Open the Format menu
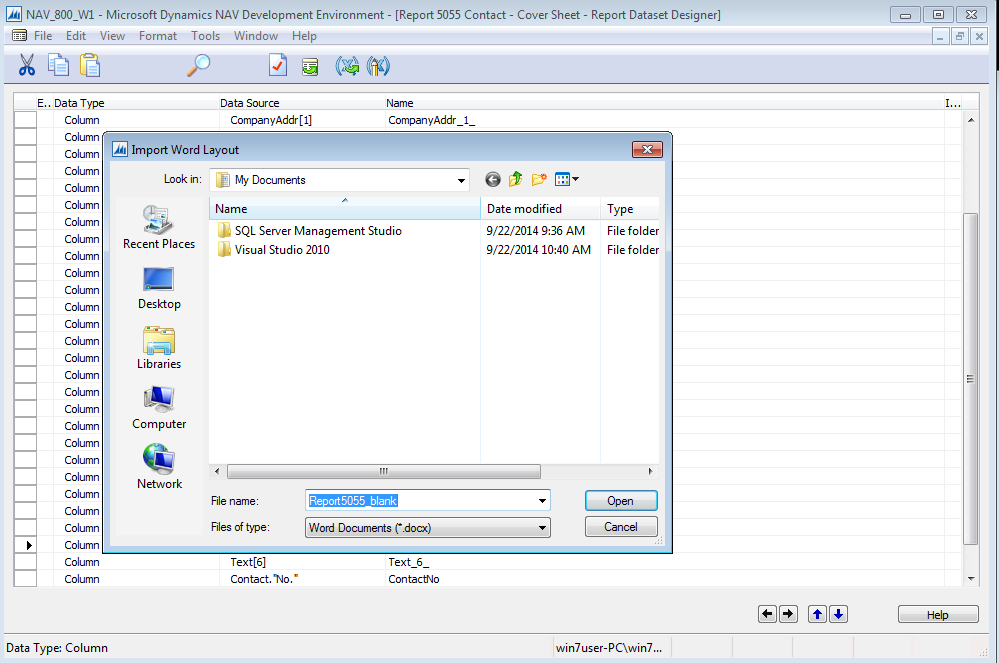999x663 pixels. pyautogui.click(x=158, y=36)
